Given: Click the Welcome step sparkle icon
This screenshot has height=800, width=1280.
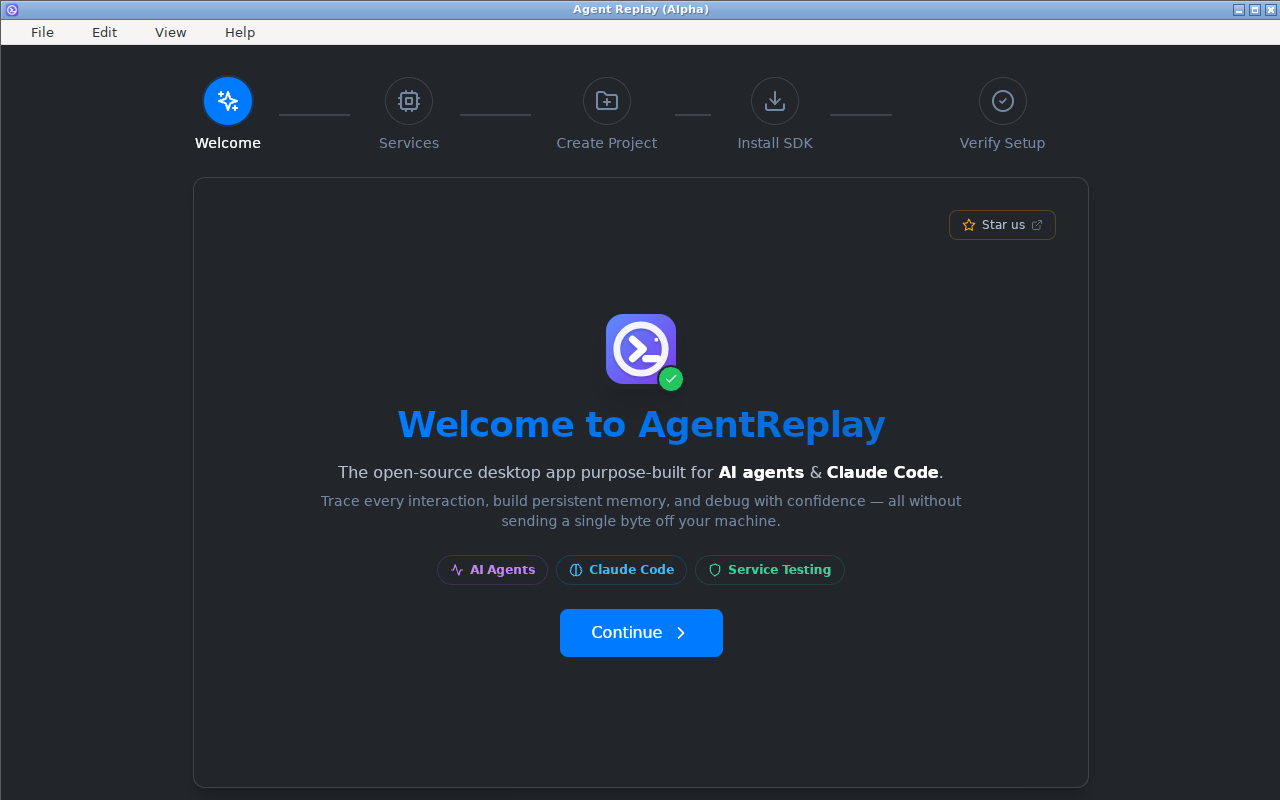Looking at the screenshot, I should (228, 101).
